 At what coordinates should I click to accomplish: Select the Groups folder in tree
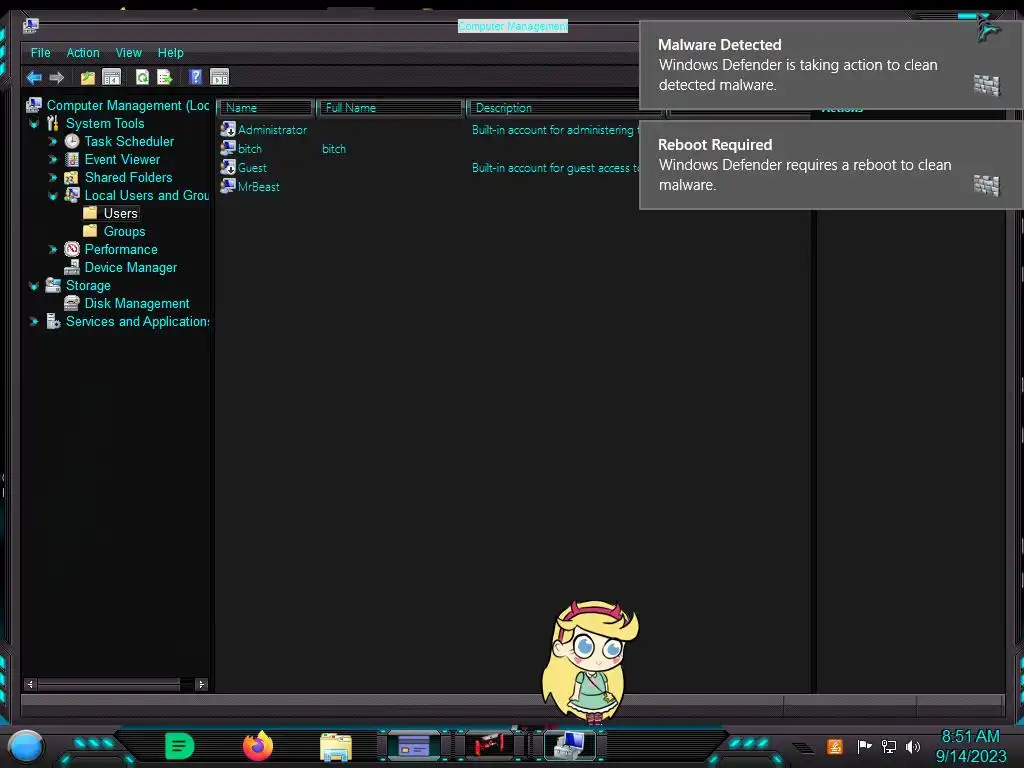124,231
